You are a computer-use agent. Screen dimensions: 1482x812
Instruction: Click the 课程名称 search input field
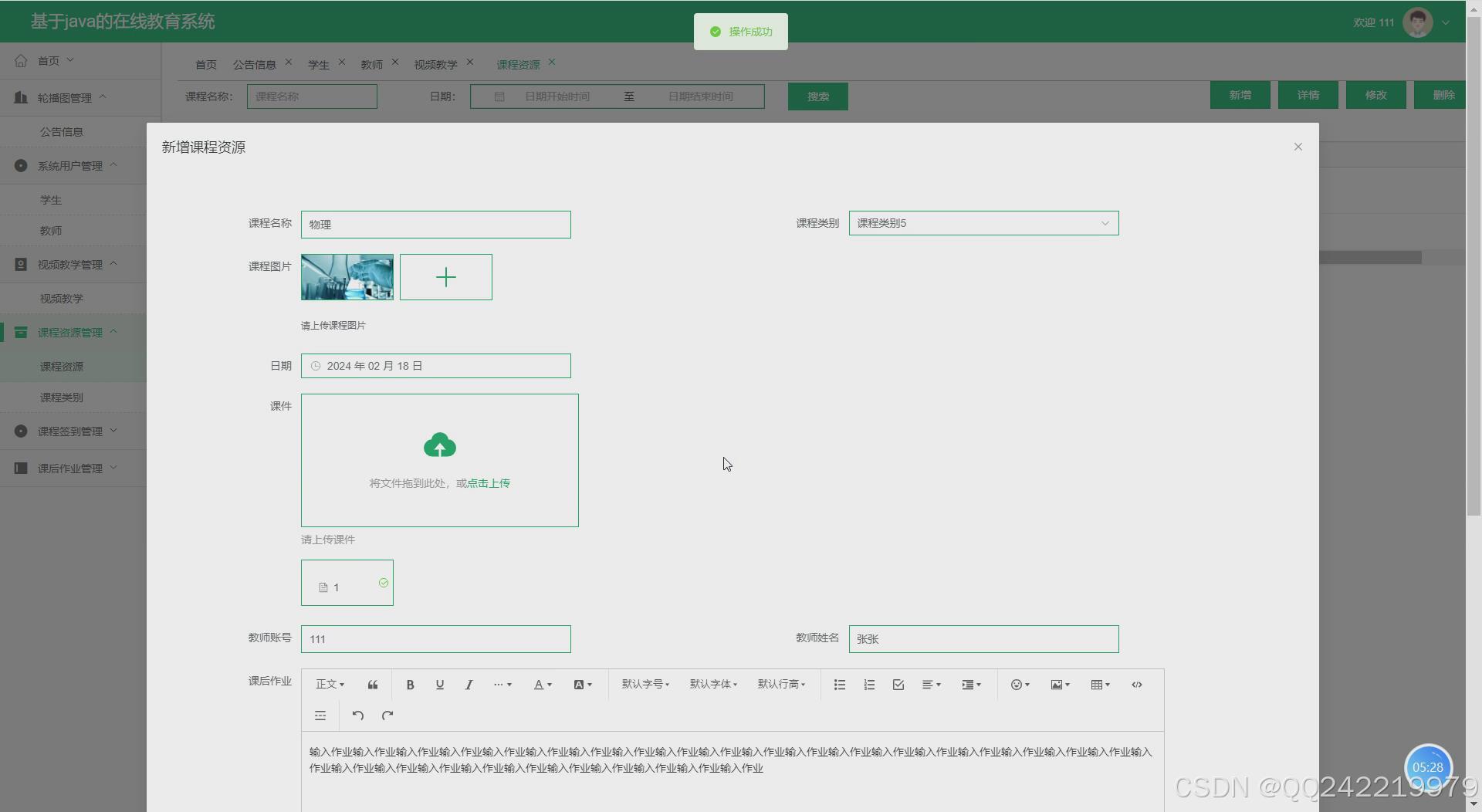312,96
